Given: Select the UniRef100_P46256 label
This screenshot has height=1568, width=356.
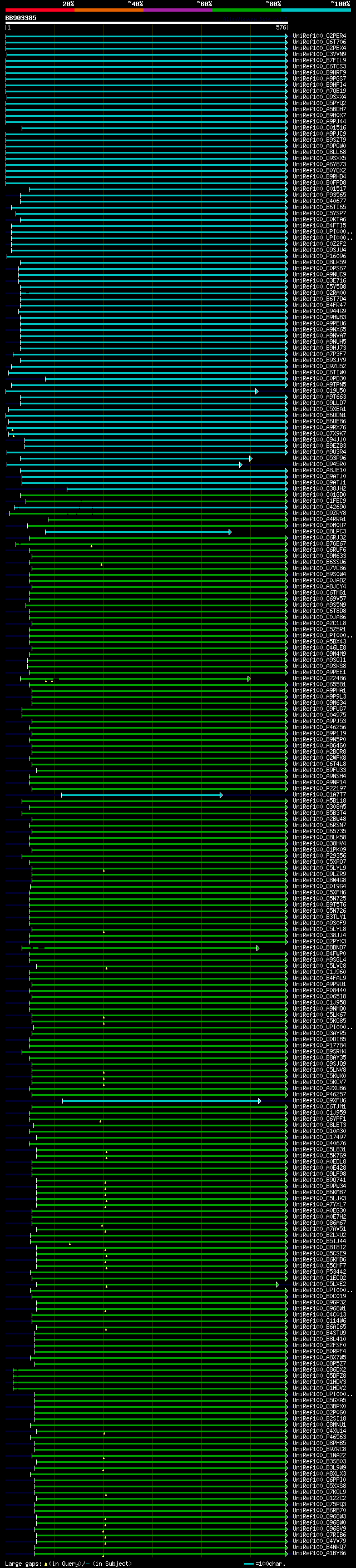Looking at the screenshot, I should (319, 728).
